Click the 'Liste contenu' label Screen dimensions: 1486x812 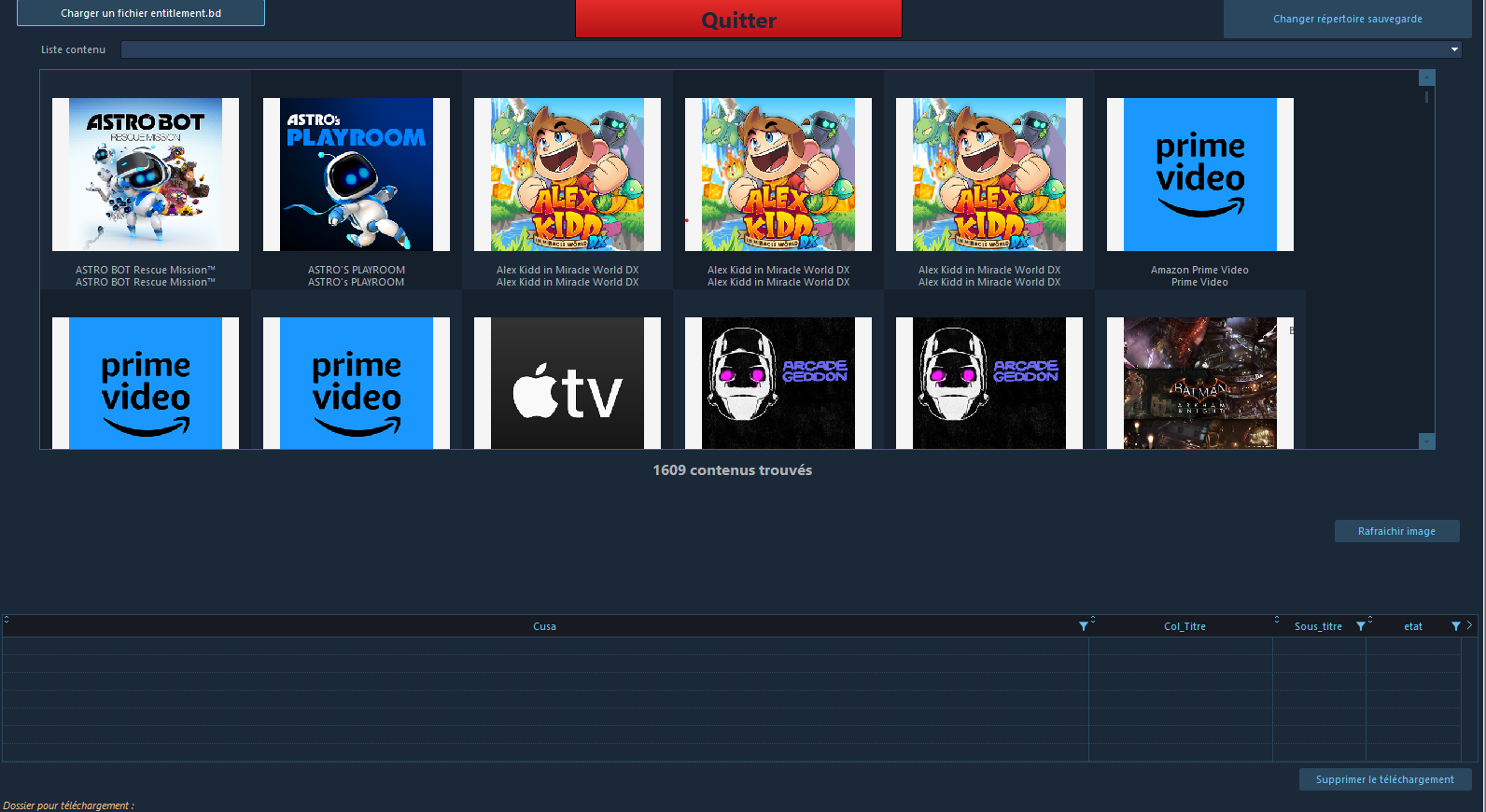pos(73,49)
